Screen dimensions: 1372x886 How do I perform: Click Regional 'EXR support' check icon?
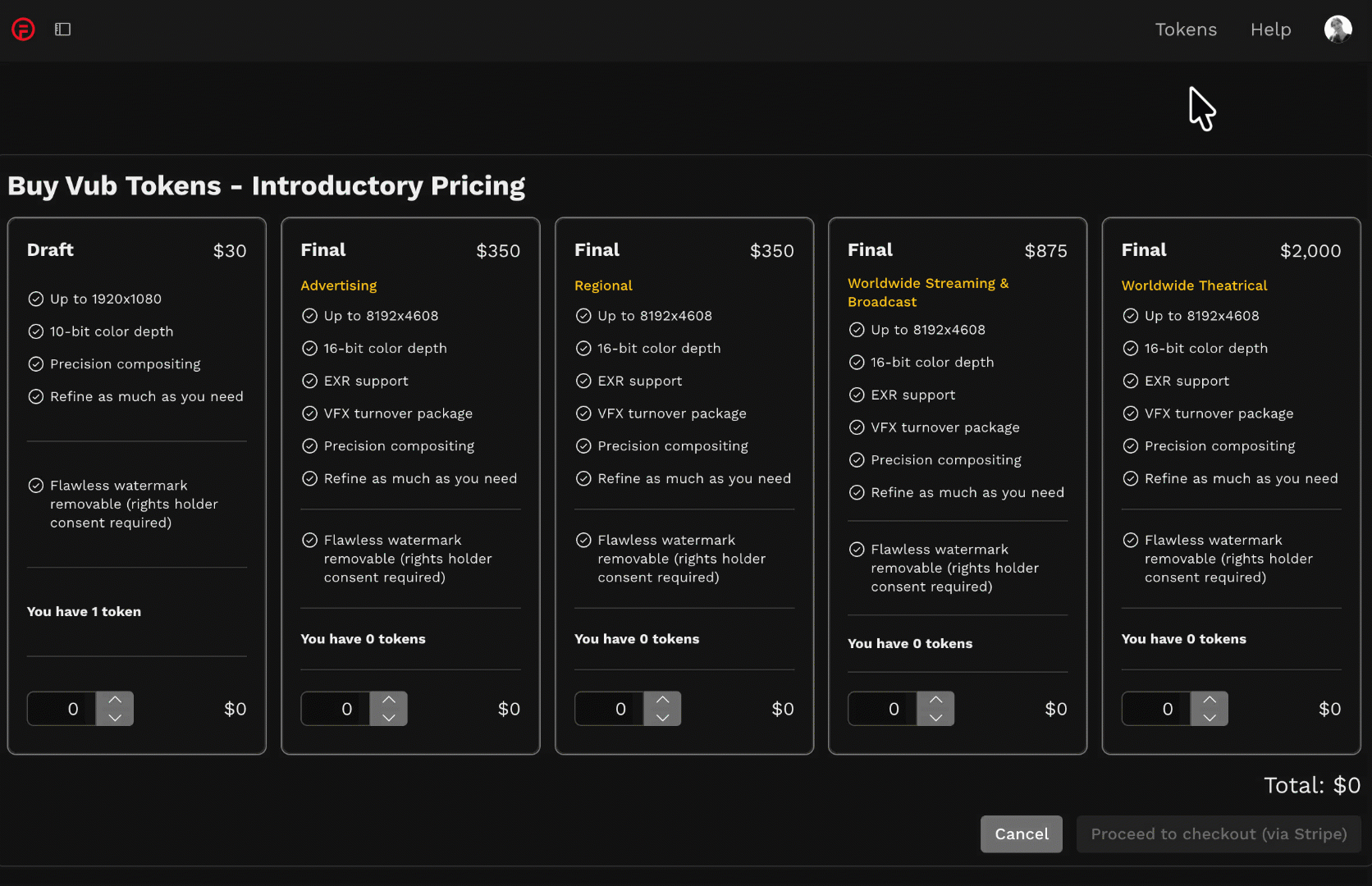pyautogui.click(x=583, y=381)
